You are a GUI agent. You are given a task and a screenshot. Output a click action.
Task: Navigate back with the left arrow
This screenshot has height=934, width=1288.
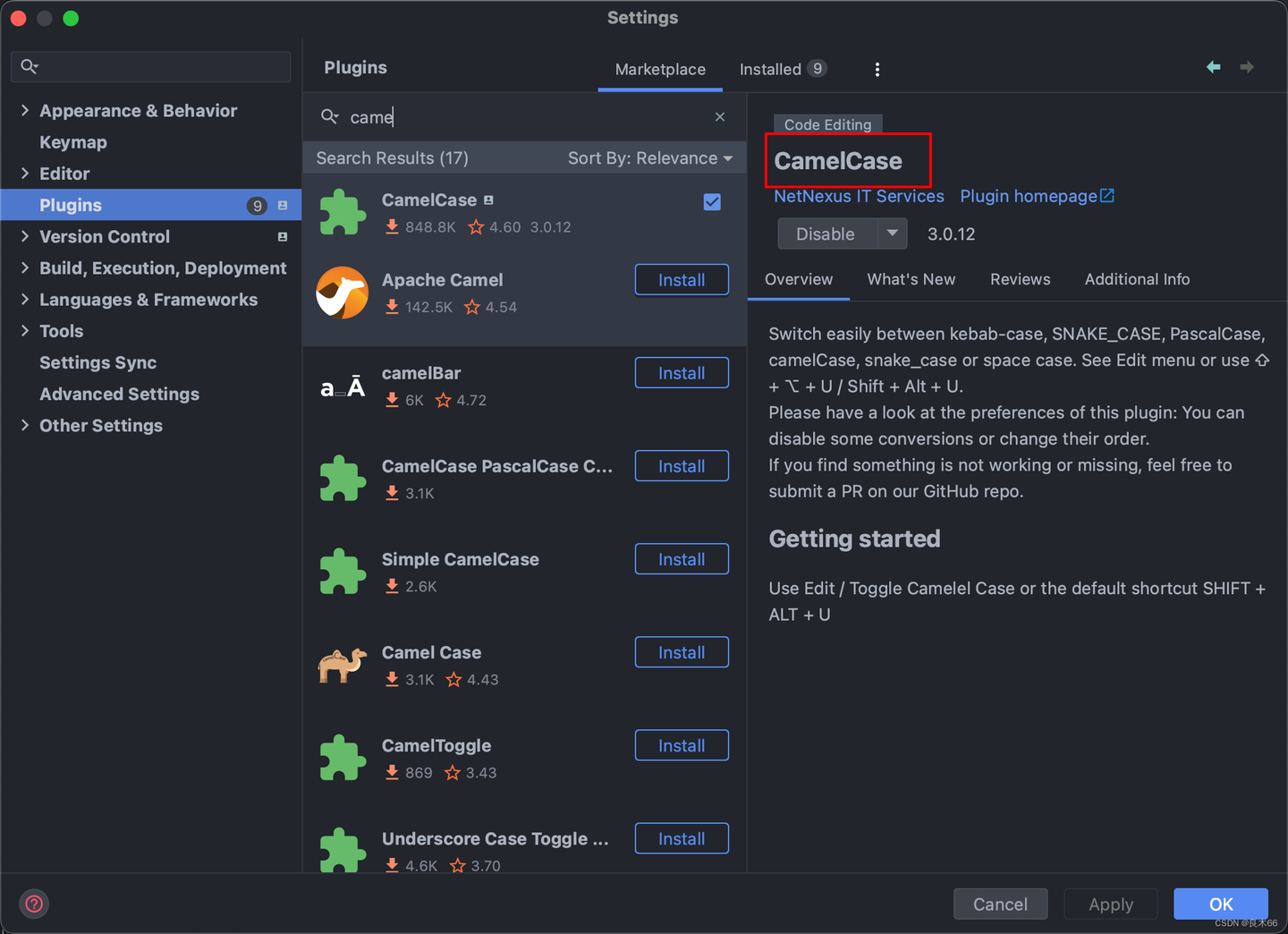point(1214,67)
